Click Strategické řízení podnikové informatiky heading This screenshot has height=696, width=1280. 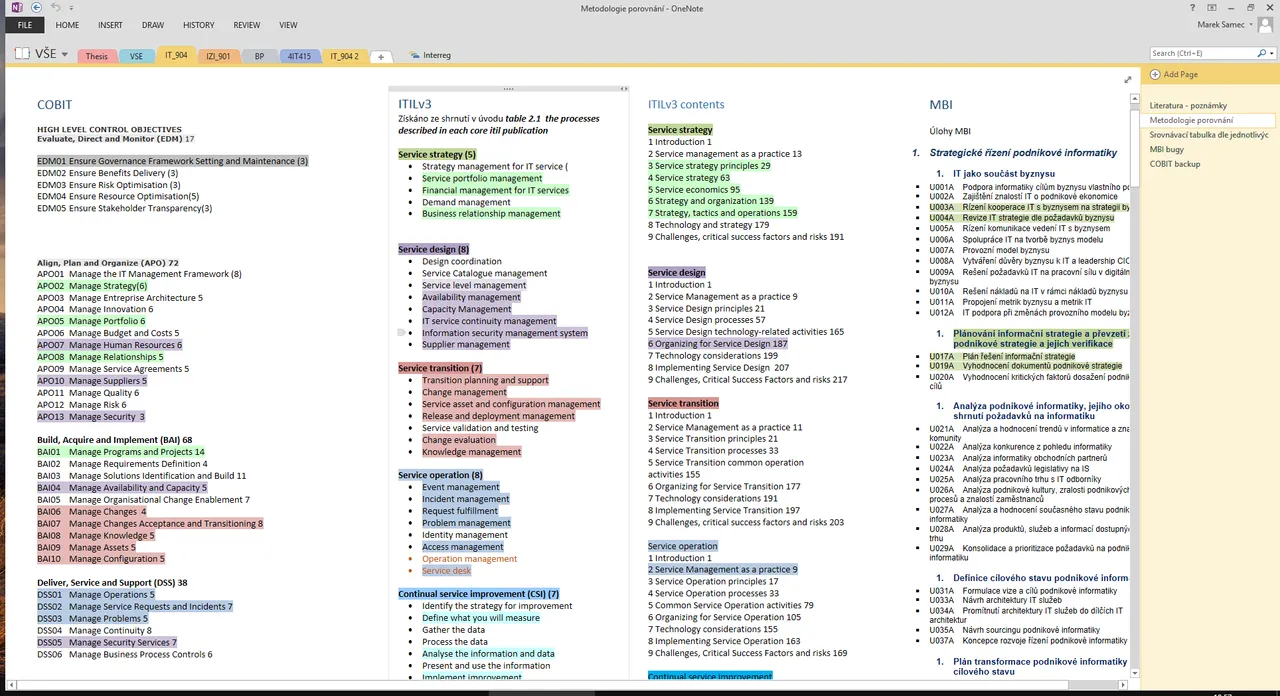coord(1023,153)
